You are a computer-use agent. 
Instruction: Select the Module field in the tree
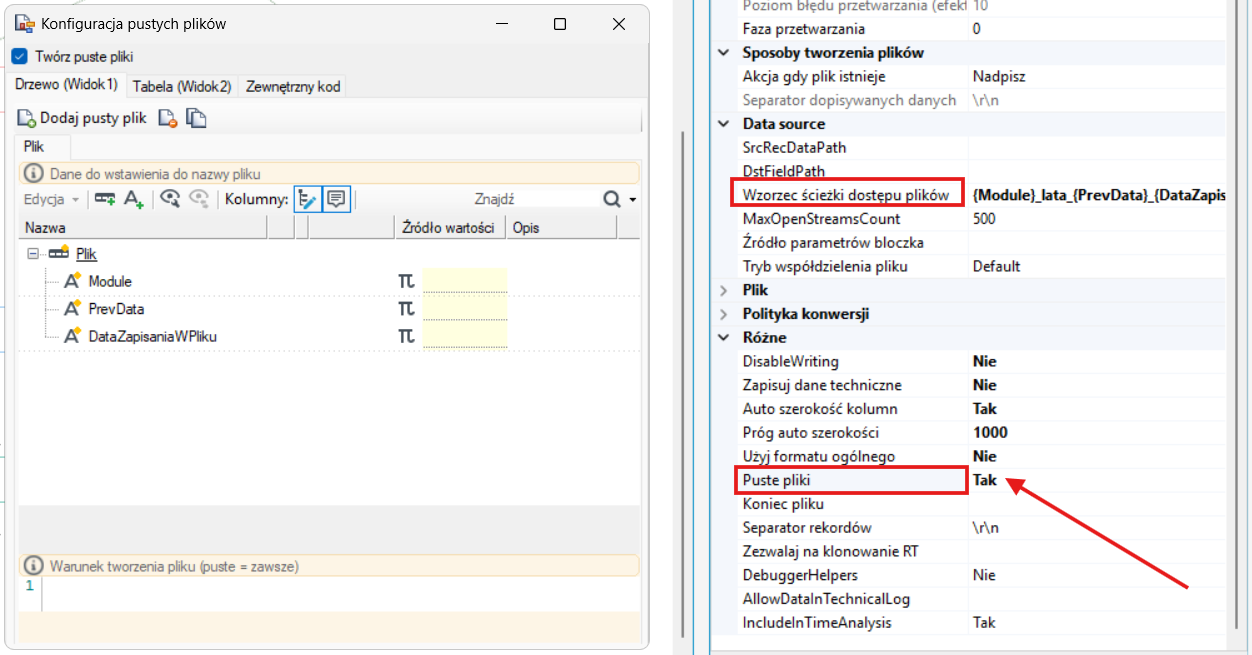point(110,282)
